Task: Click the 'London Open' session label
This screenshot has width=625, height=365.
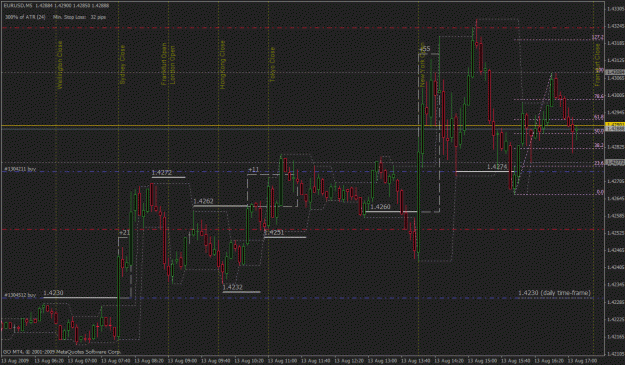Action: click(x=173, y=65)
